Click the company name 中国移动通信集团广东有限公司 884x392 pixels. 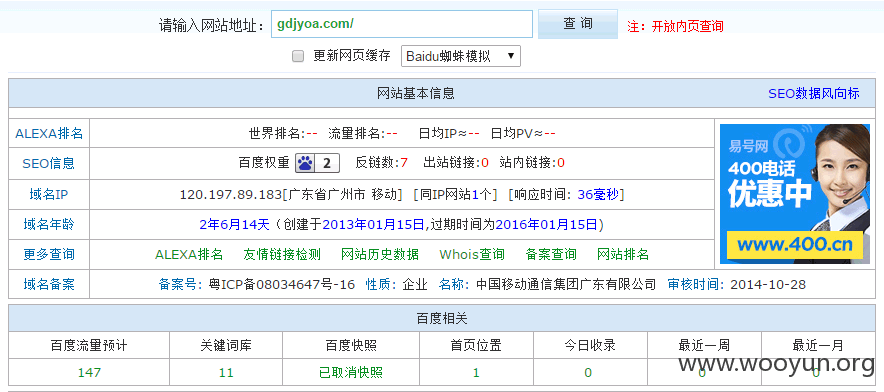566,284
